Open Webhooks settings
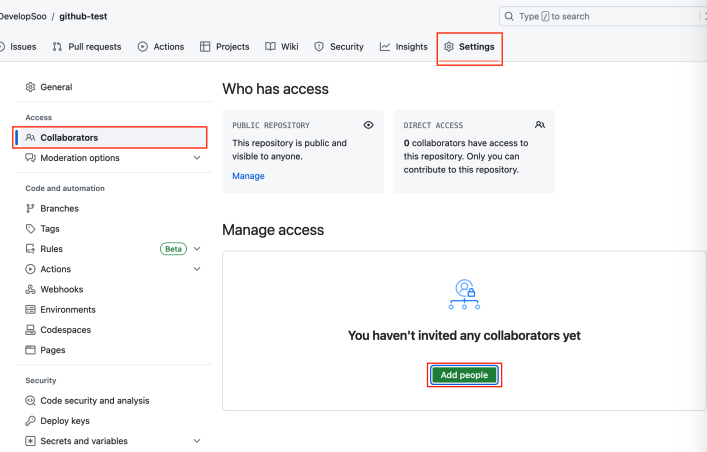 pyautogui.click(x=113, y=290)
